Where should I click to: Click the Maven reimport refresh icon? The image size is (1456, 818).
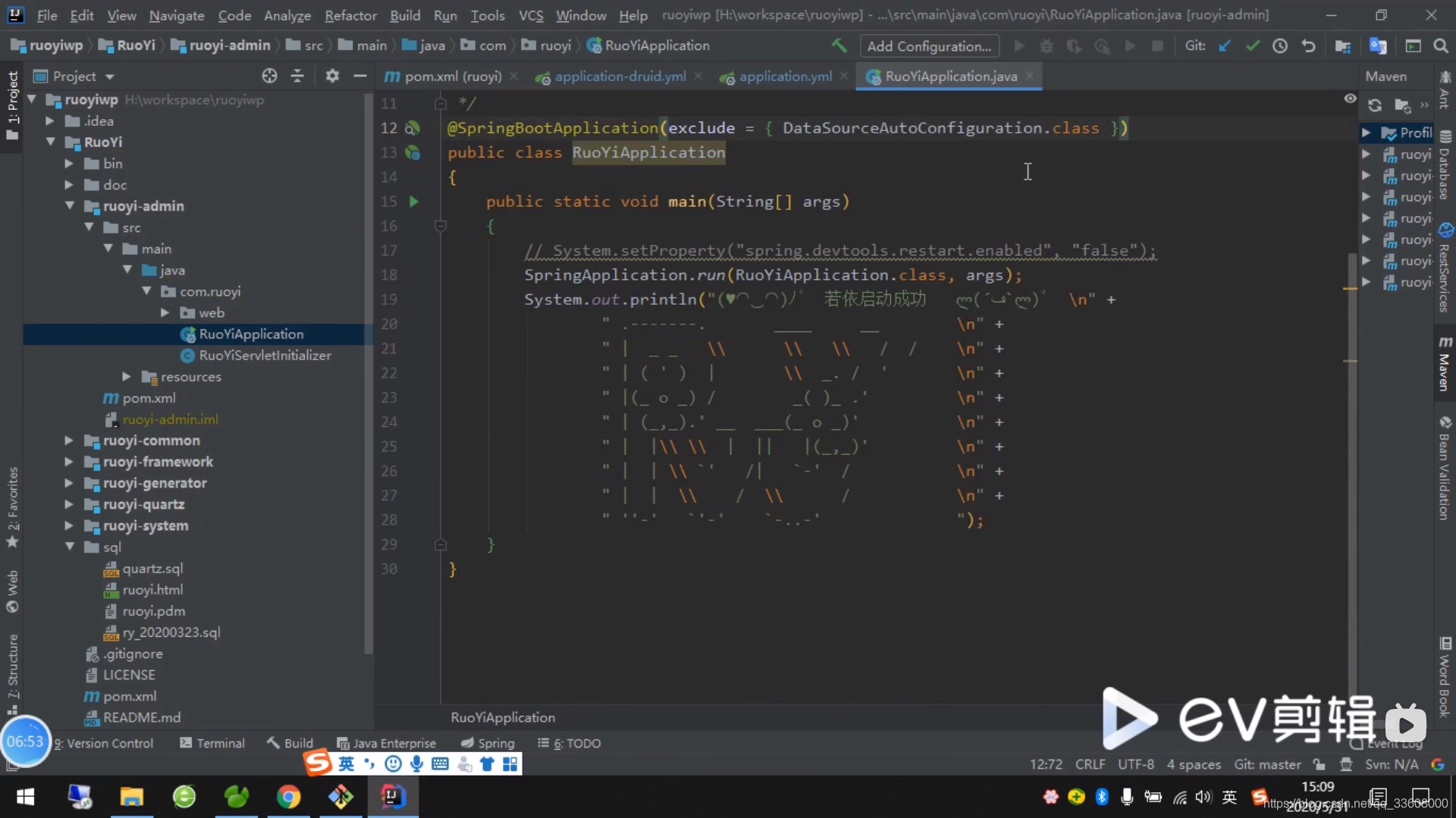tap(1375, 105)
